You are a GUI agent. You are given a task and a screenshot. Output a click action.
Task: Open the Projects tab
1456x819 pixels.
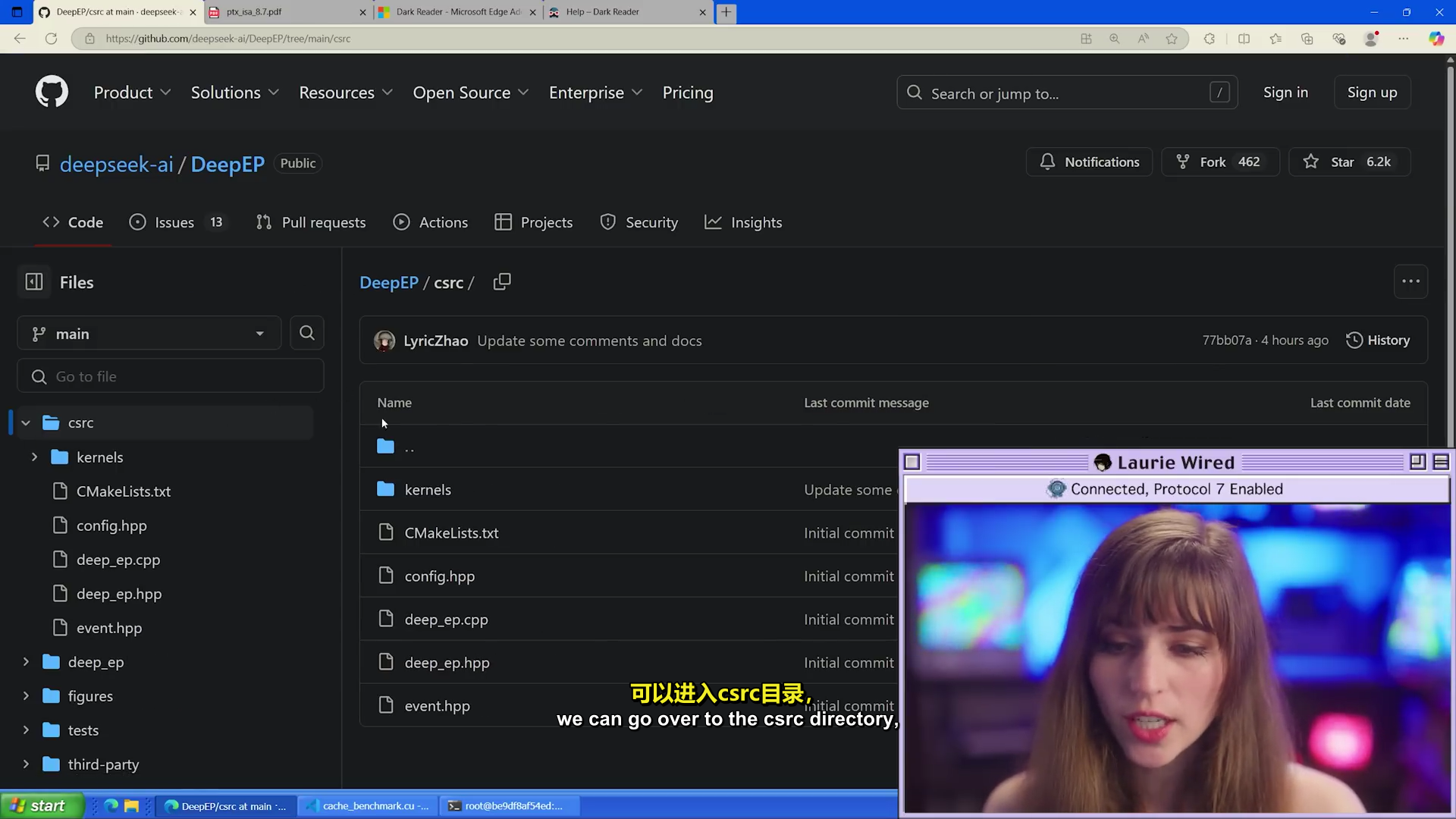pos(534,222)
